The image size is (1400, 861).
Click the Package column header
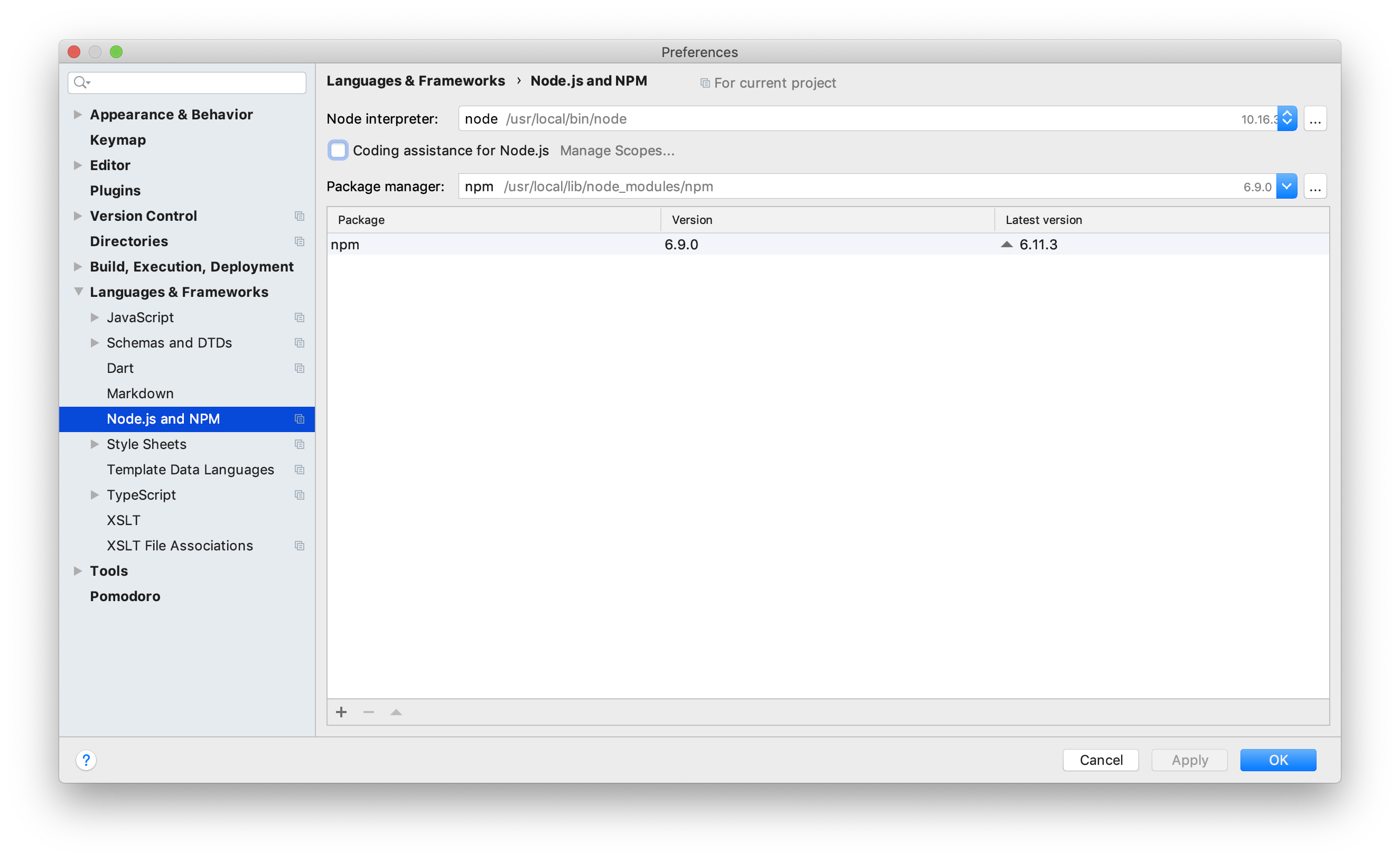click(494, 220)
